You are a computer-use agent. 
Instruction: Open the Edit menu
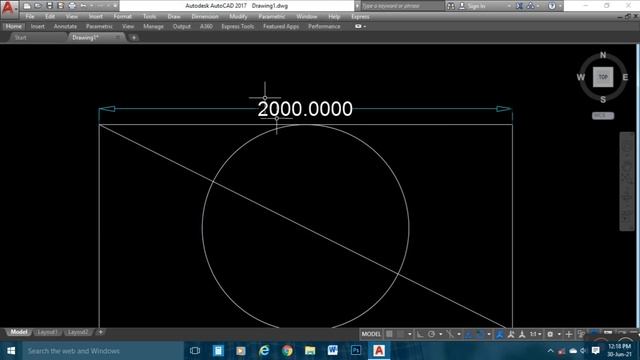coord(50,16)
